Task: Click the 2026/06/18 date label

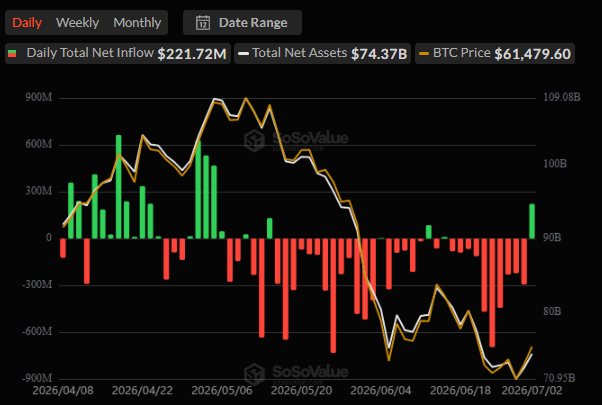Action: pos(460,391)
